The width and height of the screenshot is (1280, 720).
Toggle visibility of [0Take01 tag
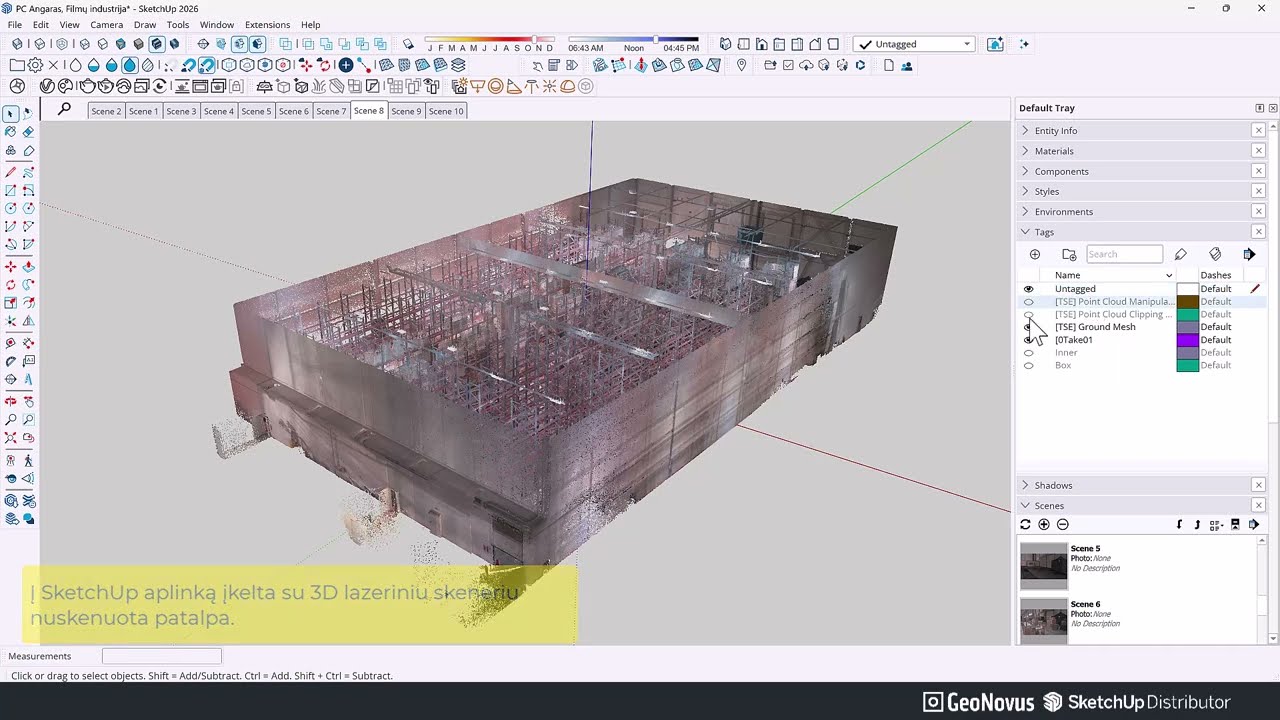1028,340
